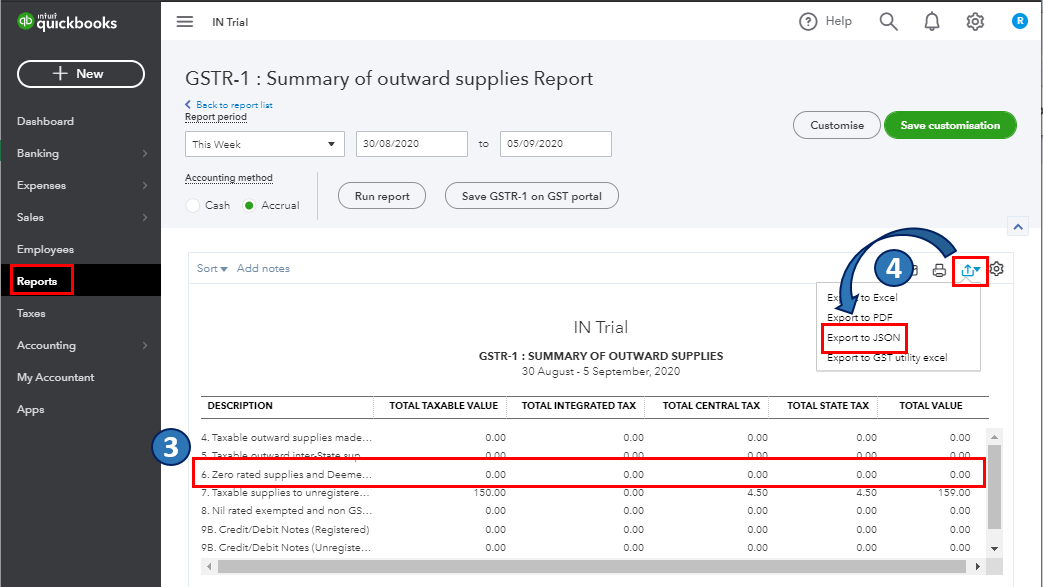Viewport: 1043px width, 587px height.
Task: Expand the Sort dropdown
Action: [x=212, y=268]
